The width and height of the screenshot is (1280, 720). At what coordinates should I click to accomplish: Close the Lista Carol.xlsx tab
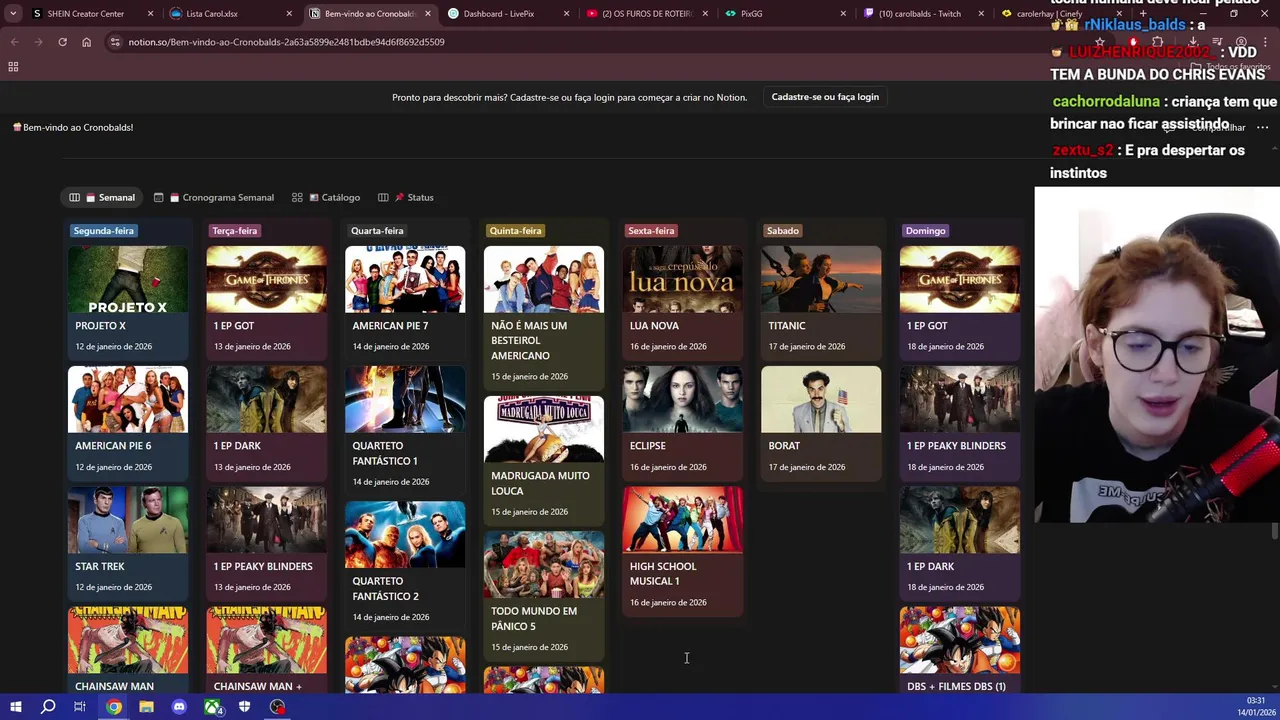coord(289,14)
